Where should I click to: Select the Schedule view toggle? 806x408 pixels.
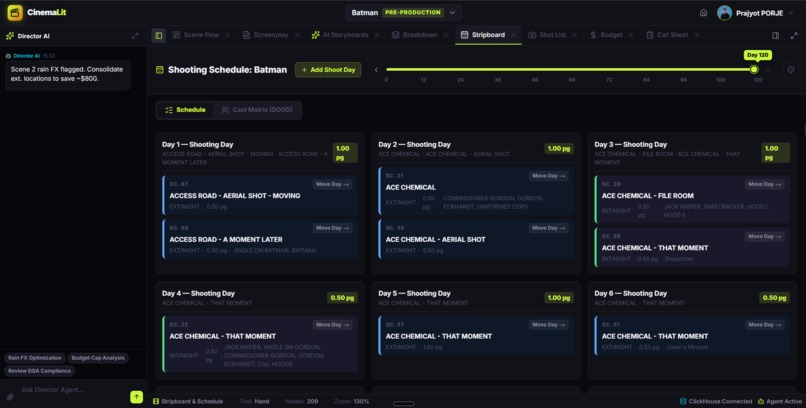point(185,110)
